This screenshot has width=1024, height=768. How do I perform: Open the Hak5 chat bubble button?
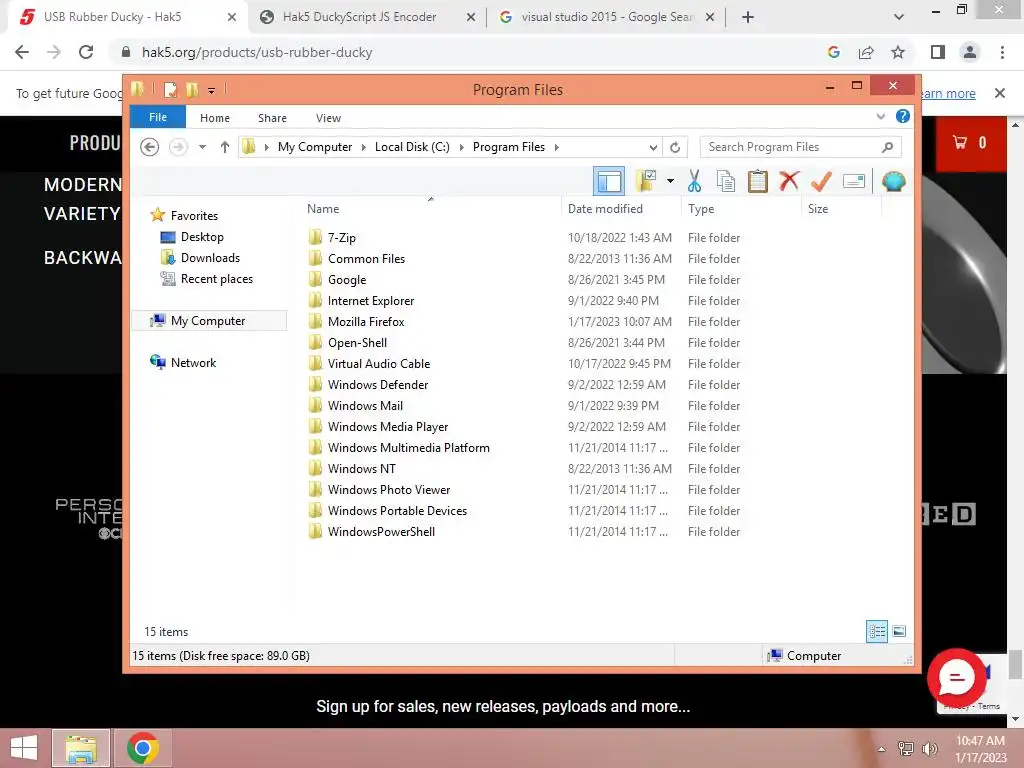pos(957,677)
